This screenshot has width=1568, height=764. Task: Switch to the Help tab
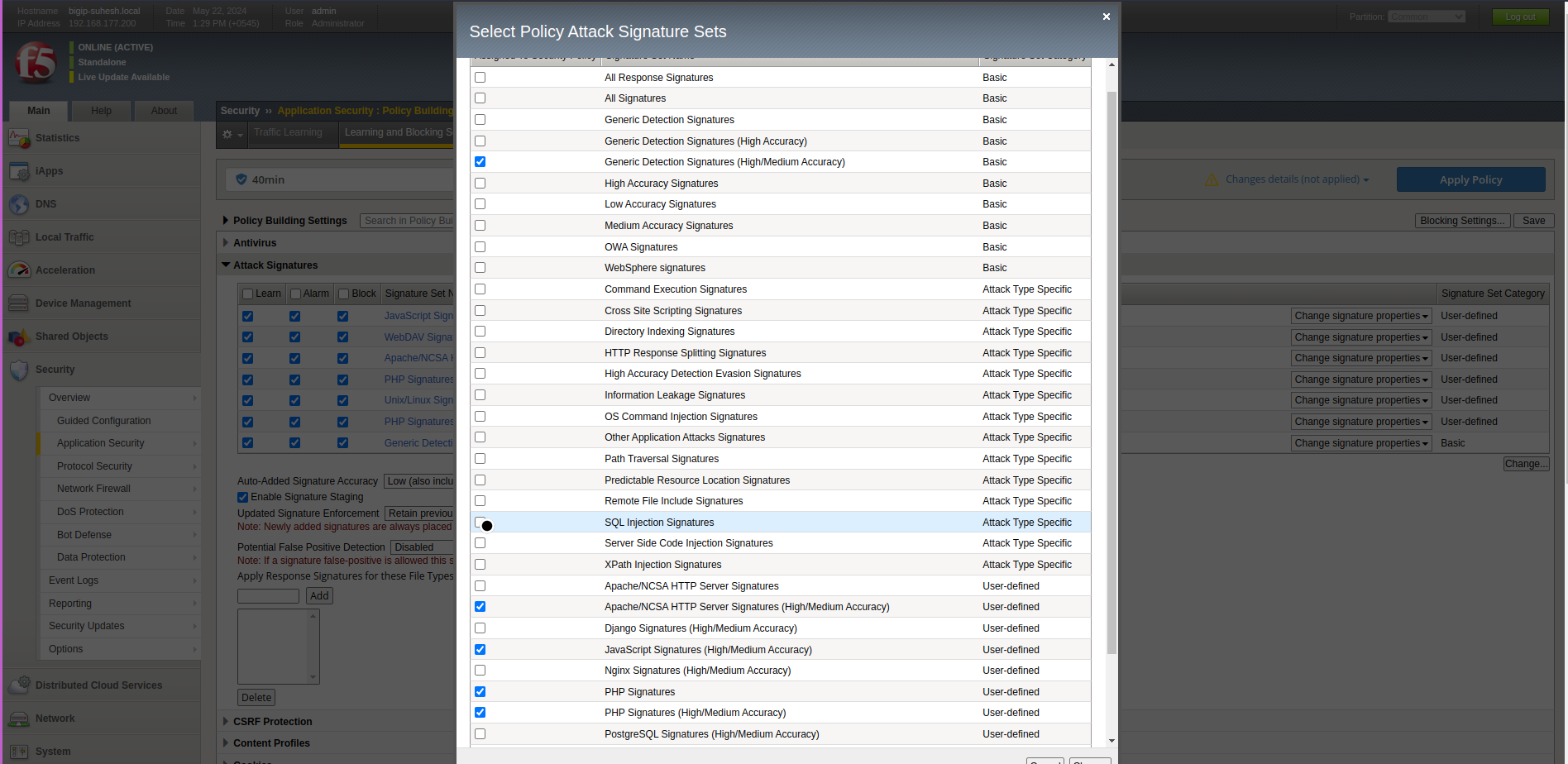pos(101,111)
